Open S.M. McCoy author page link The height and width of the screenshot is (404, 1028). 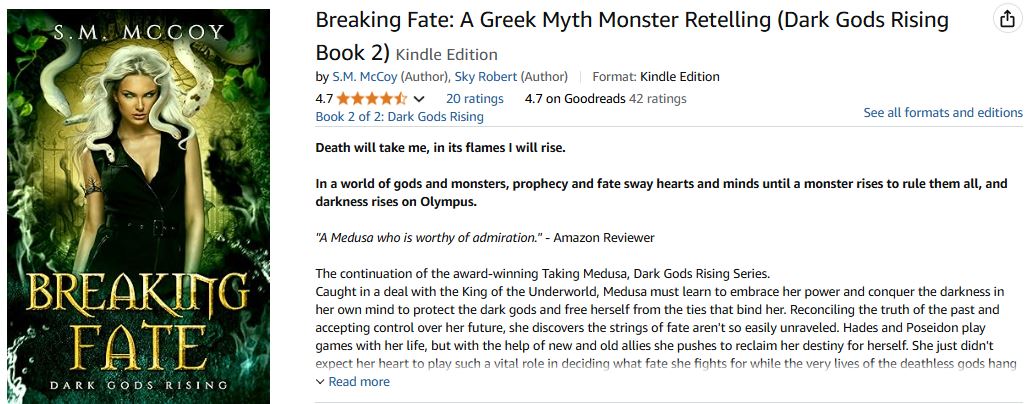click(365, 77)
